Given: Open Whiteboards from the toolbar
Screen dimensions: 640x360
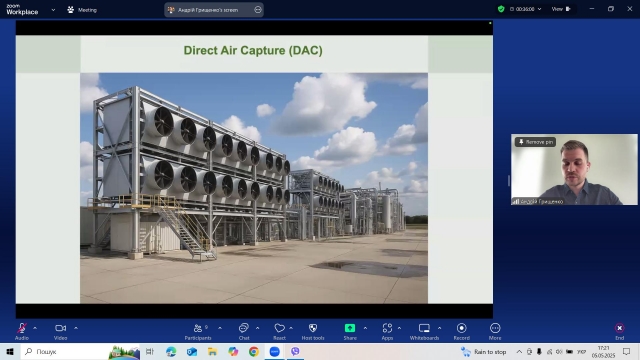Looking at the screenshot, I should [x=424, y=331].
